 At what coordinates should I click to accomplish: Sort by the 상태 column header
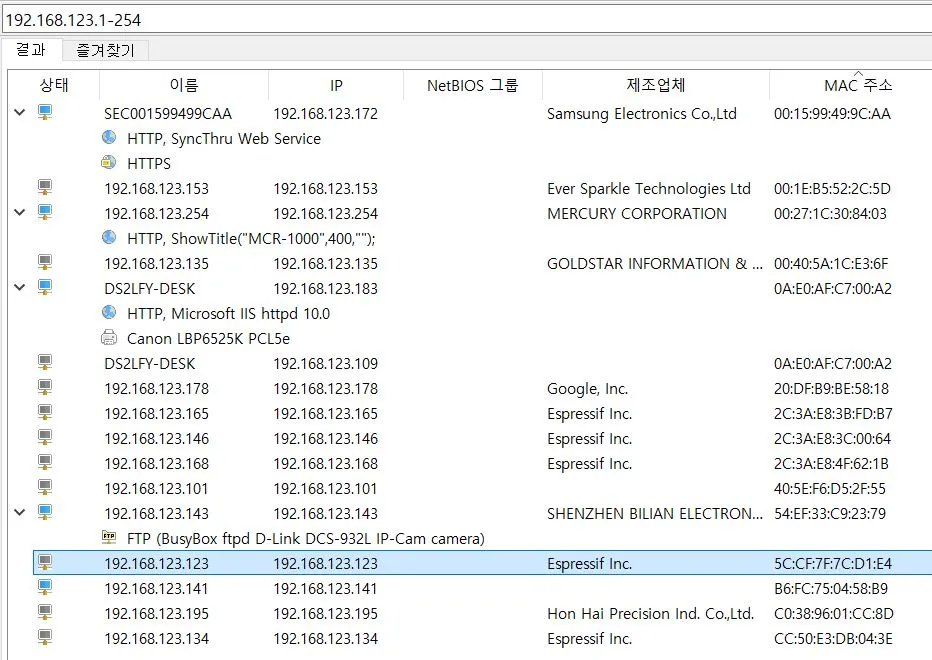click(54, 85)
